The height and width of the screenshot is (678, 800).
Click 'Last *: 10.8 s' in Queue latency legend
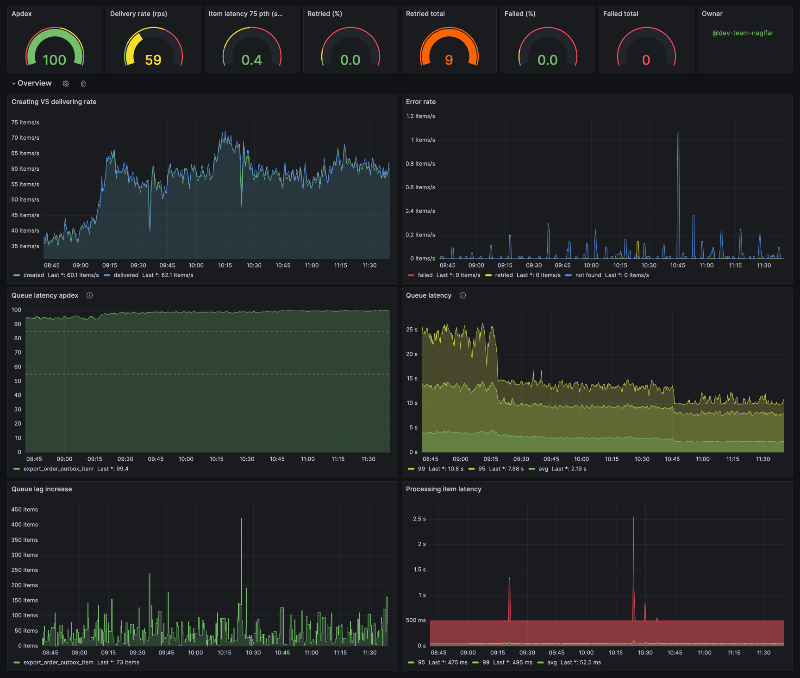click(x=446, y=469)
